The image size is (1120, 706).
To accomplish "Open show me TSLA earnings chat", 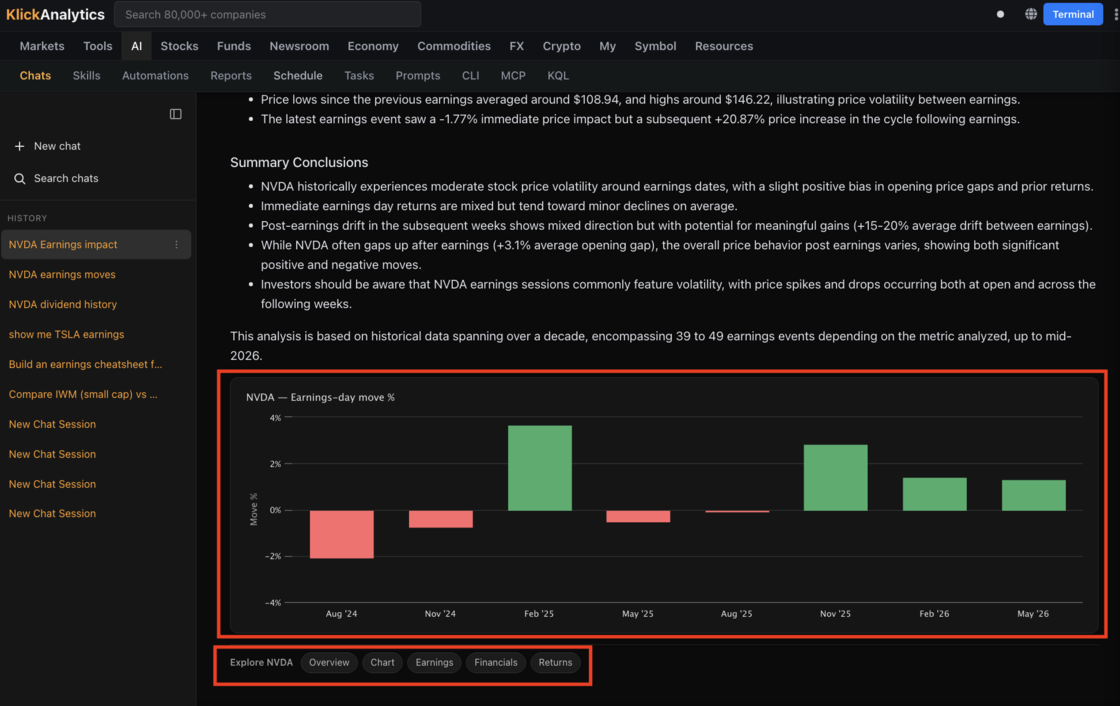I will pyautogui.click(x=66, y=334).
